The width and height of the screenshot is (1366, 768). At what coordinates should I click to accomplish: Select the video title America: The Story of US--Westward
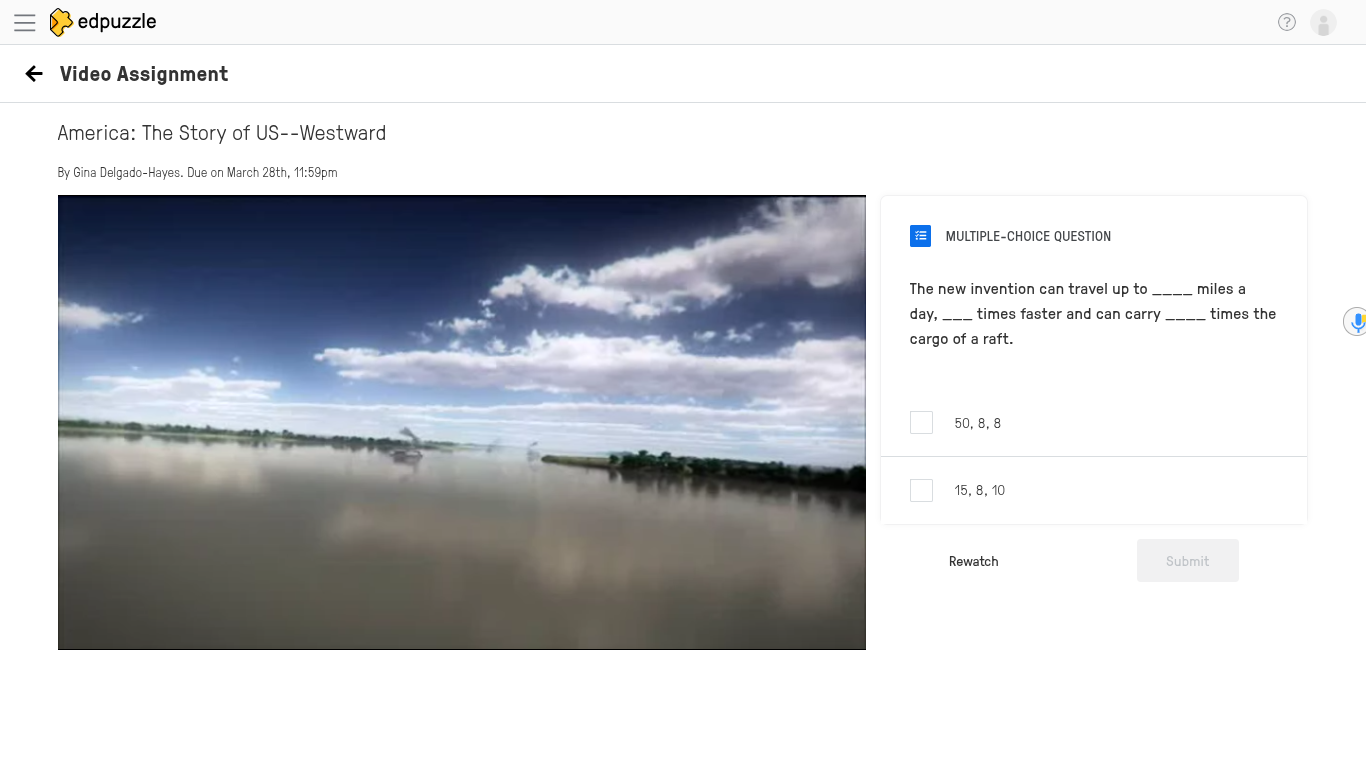[x=222, y=133]
